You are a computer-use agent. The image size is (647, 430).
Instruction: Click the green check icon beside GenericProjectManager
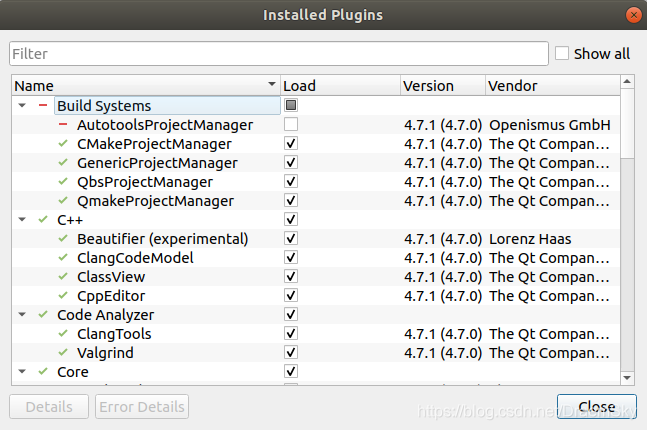pos(63,163)
